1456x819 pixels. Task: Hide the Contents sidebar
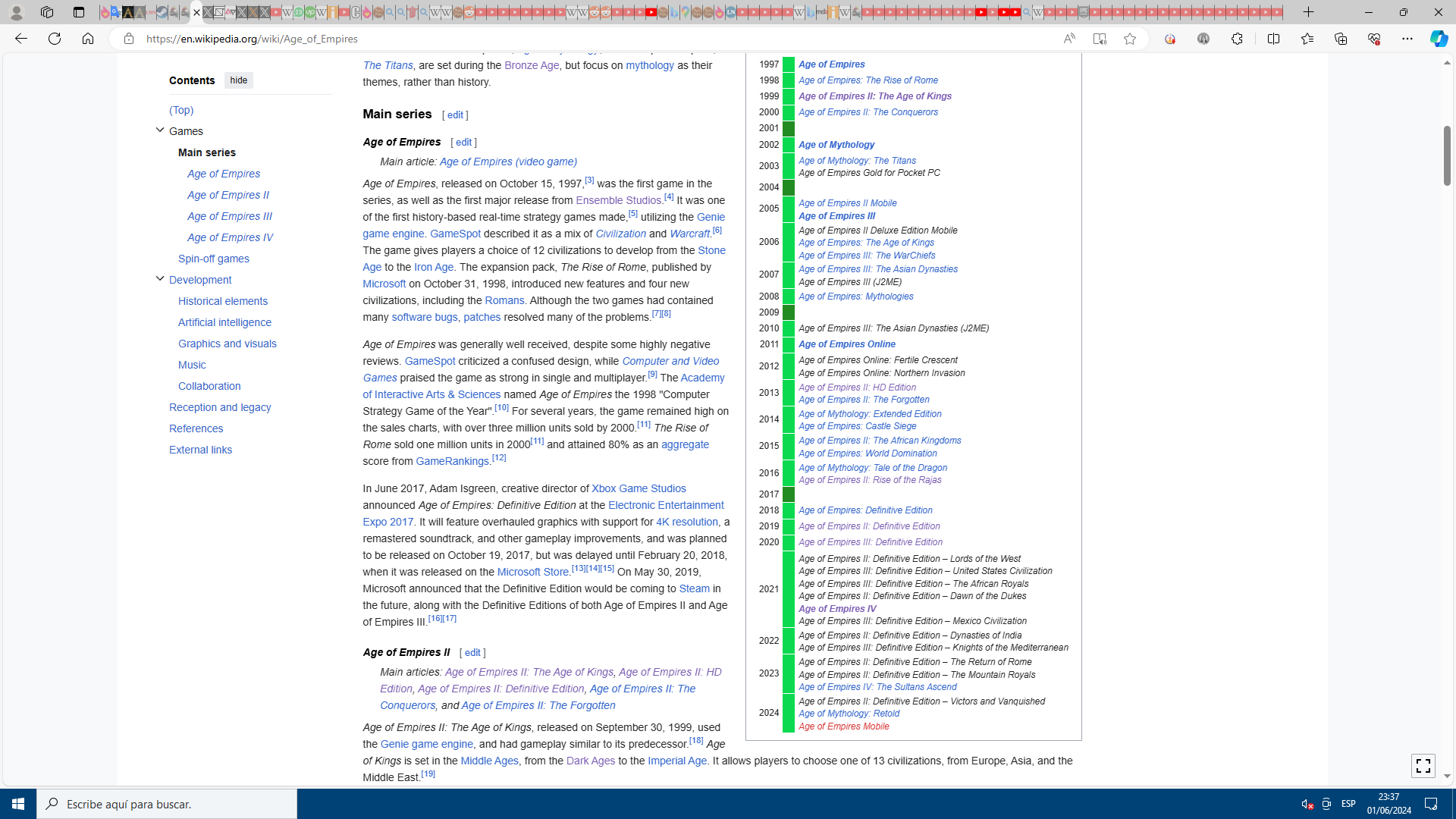pos(238,80)
